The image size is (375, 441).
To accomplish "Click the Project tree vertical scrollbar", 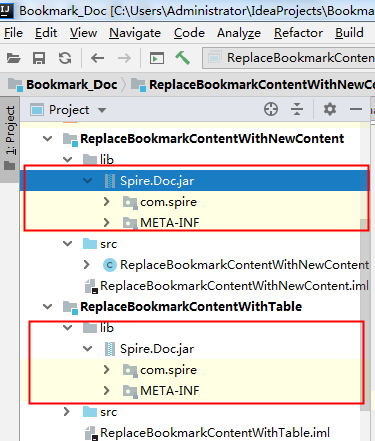I will tap(364, 315).
